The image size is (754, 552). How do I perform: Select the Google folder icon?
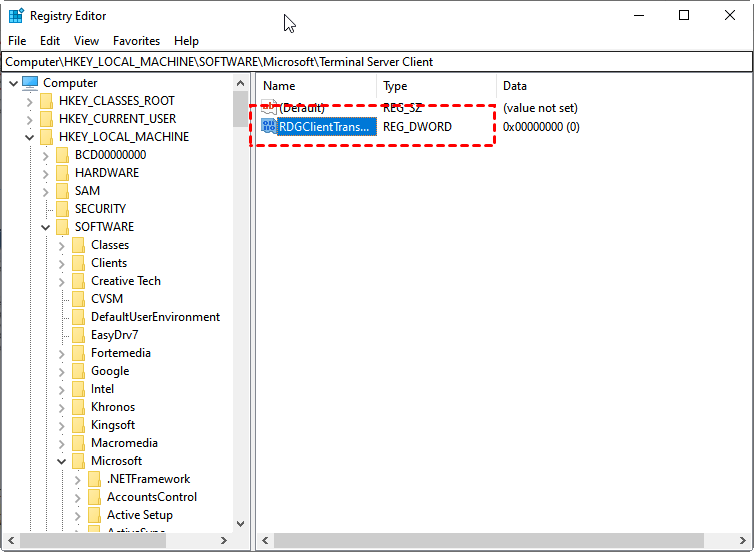tap(78, 371)
